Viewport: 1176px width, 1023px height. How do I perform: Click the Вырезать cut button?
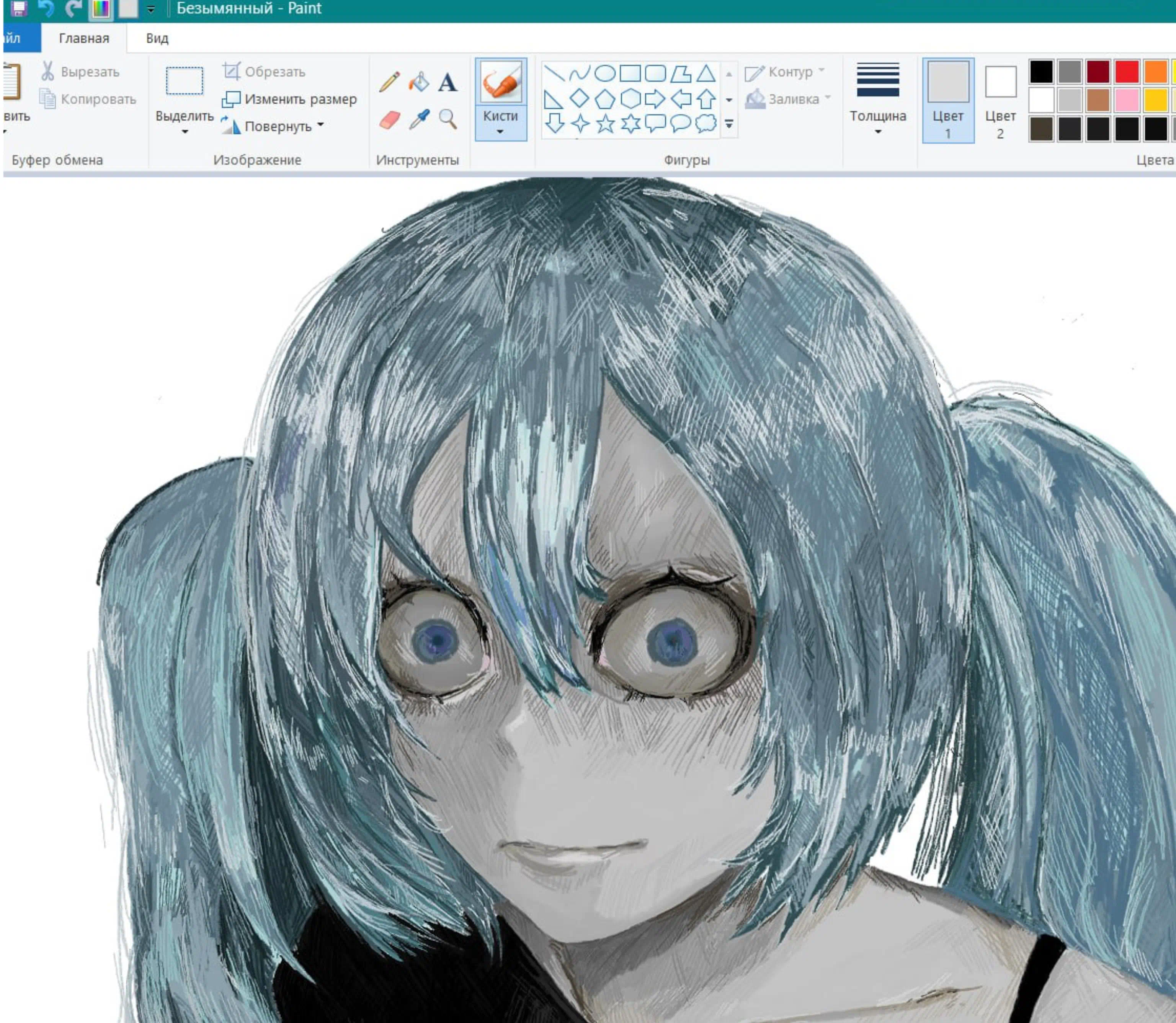tap(80, 71)
